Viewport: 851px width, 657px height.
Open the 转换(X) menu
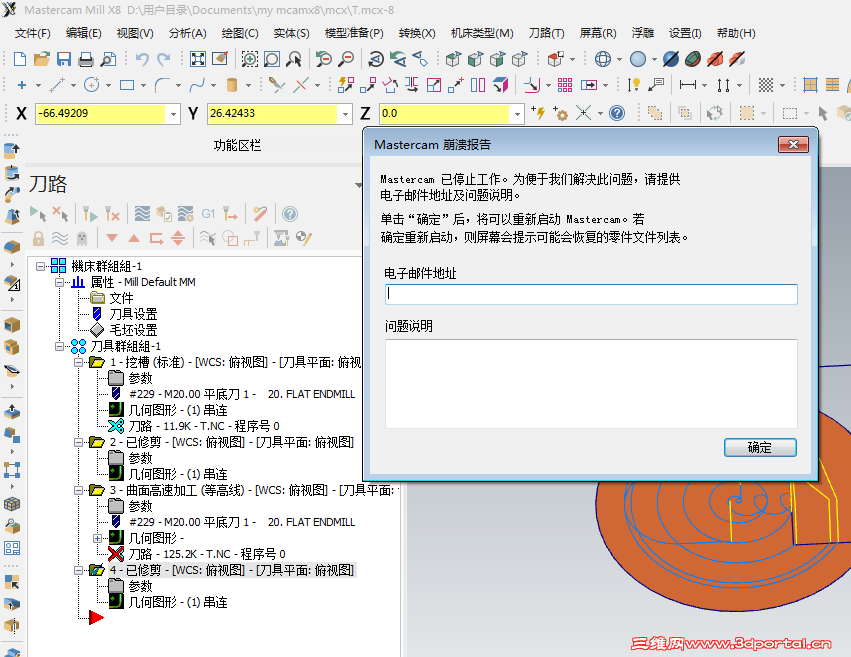(417, 33)
